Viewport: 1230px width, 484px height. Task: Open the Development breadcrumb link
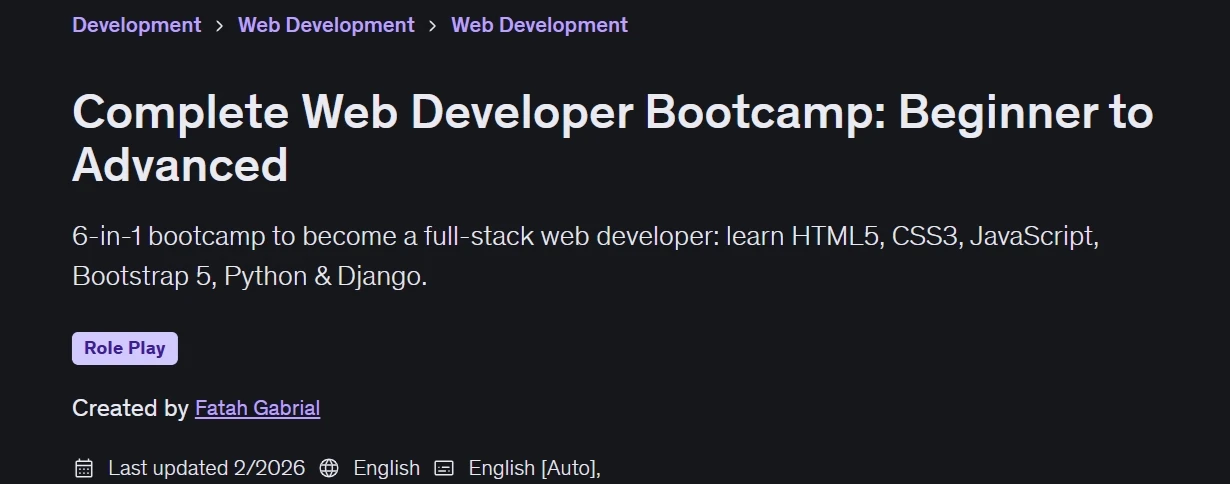pos(137,25)
